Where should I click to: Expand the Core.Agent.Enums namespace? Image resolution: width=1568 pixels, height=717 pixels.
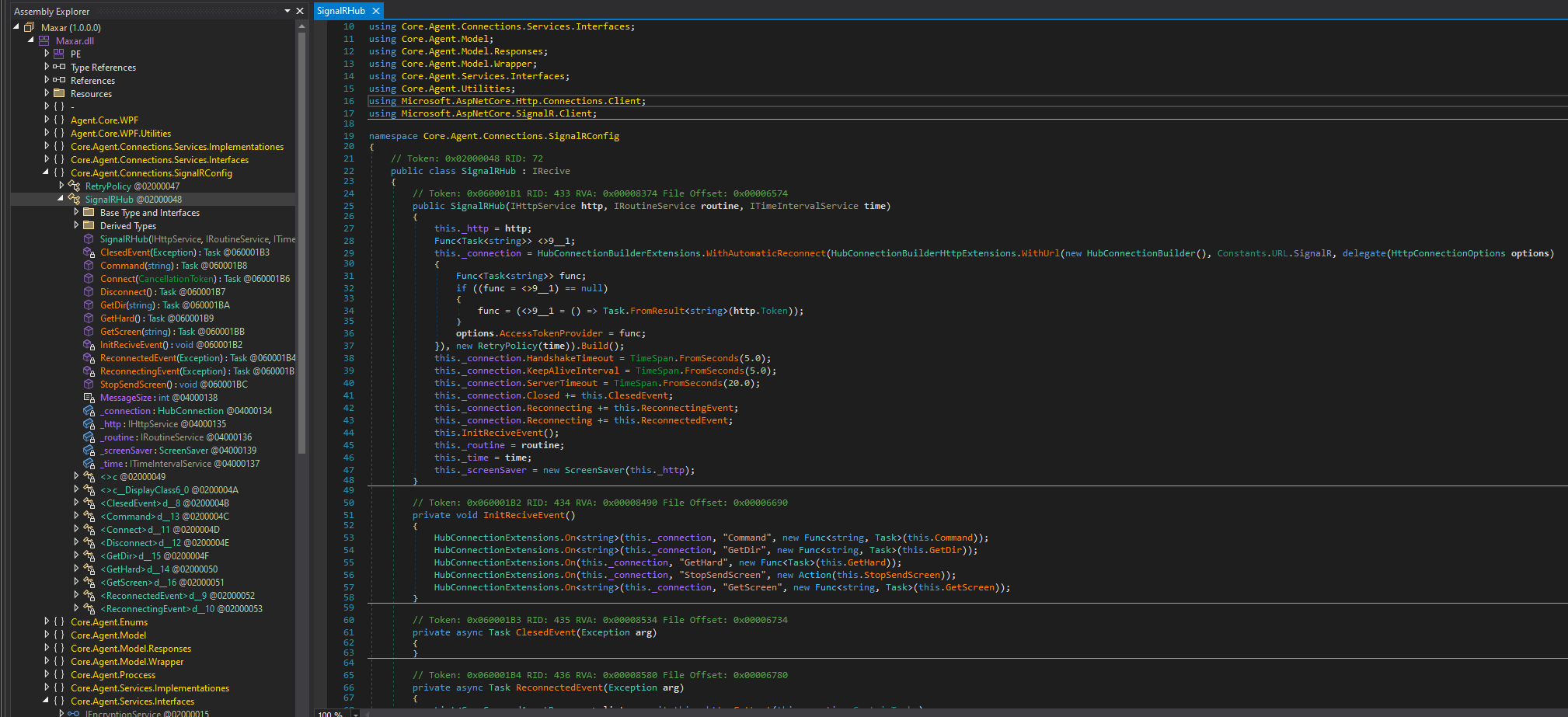click(x=47, y=621)
